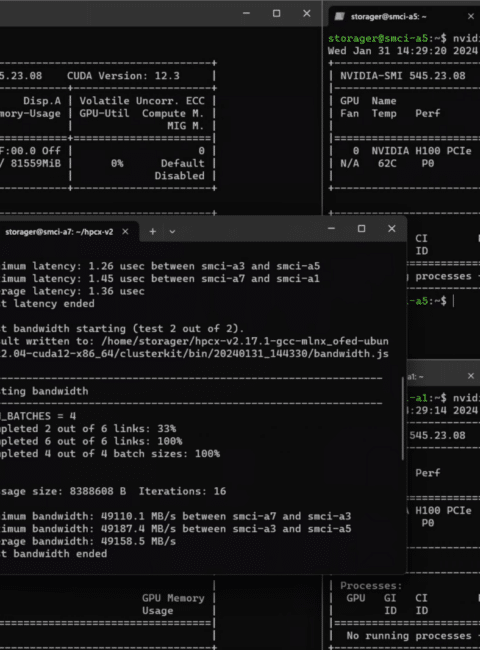Click the smci-a5 shell prompt cursor line
The image size is (480, 650).
click(431, 301)
